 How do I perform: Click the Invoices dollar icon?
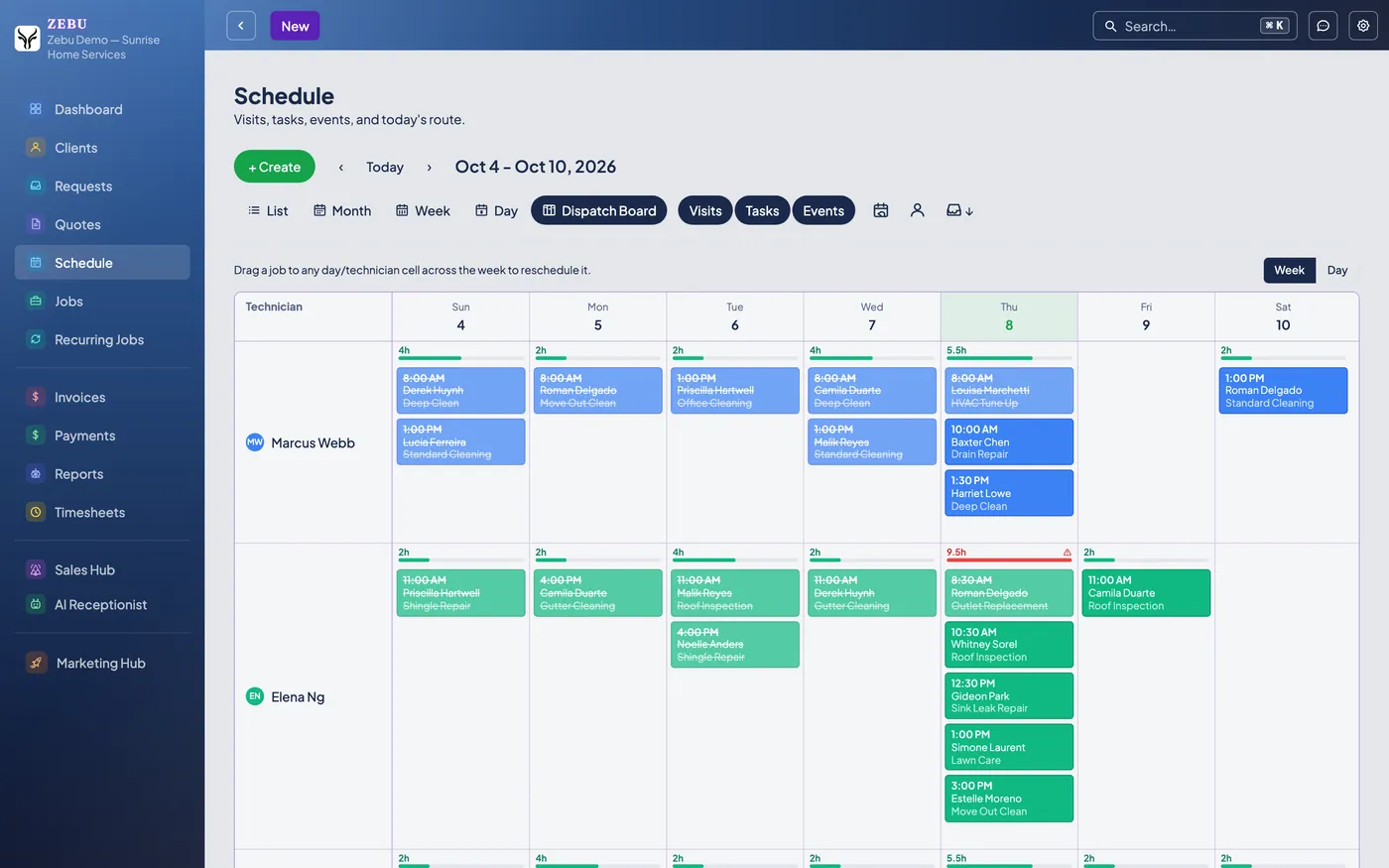[36, 397]
